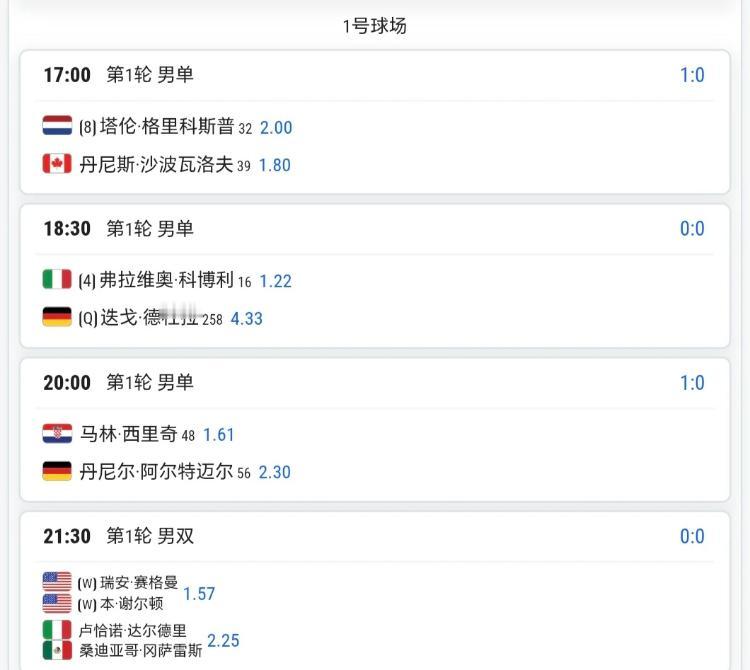
Task: Select odds 1.57 for the Seggerman/Shelton pair
Action: coord(199,594)
